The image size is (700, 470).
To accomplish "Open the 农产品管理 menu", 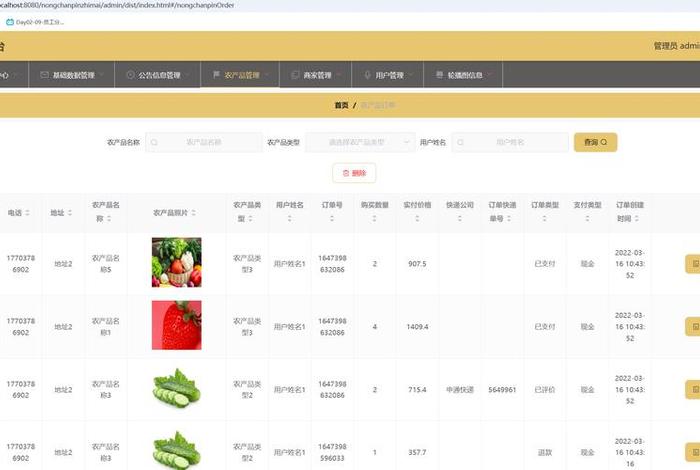I will pyautogui.click(x=240, y=75).
